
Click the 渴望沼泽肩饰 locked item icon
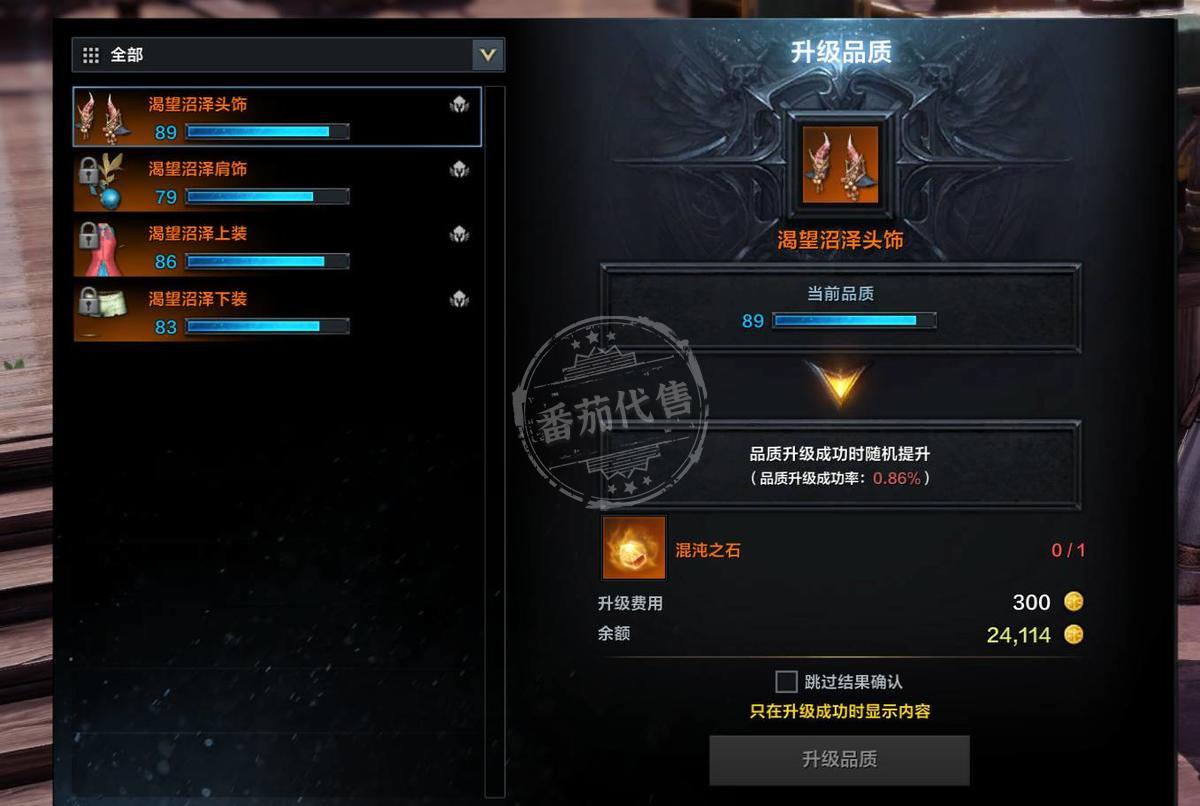(105, 182)
